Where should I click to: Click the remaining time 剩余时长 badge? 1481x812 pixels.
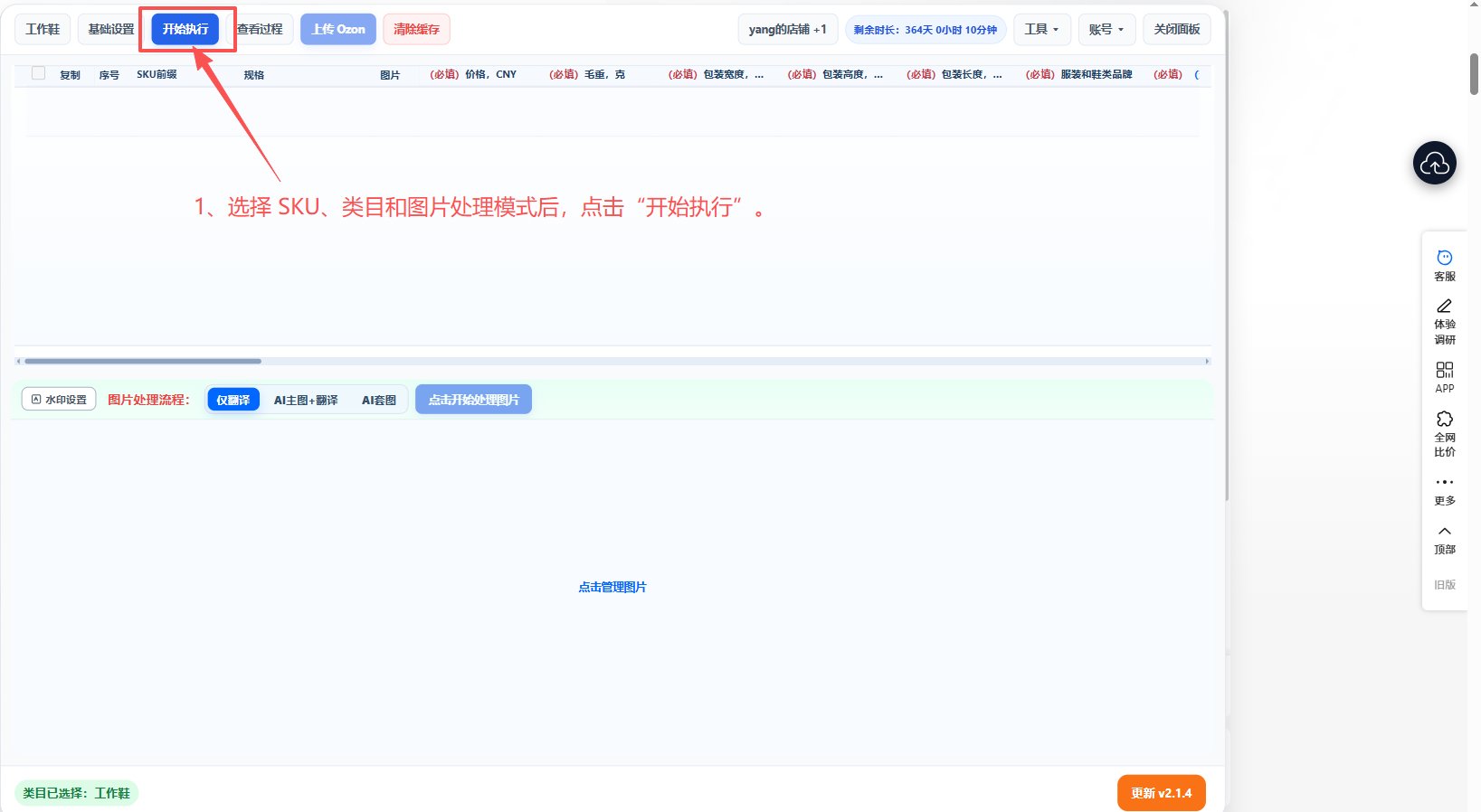(x=926, y=30)
